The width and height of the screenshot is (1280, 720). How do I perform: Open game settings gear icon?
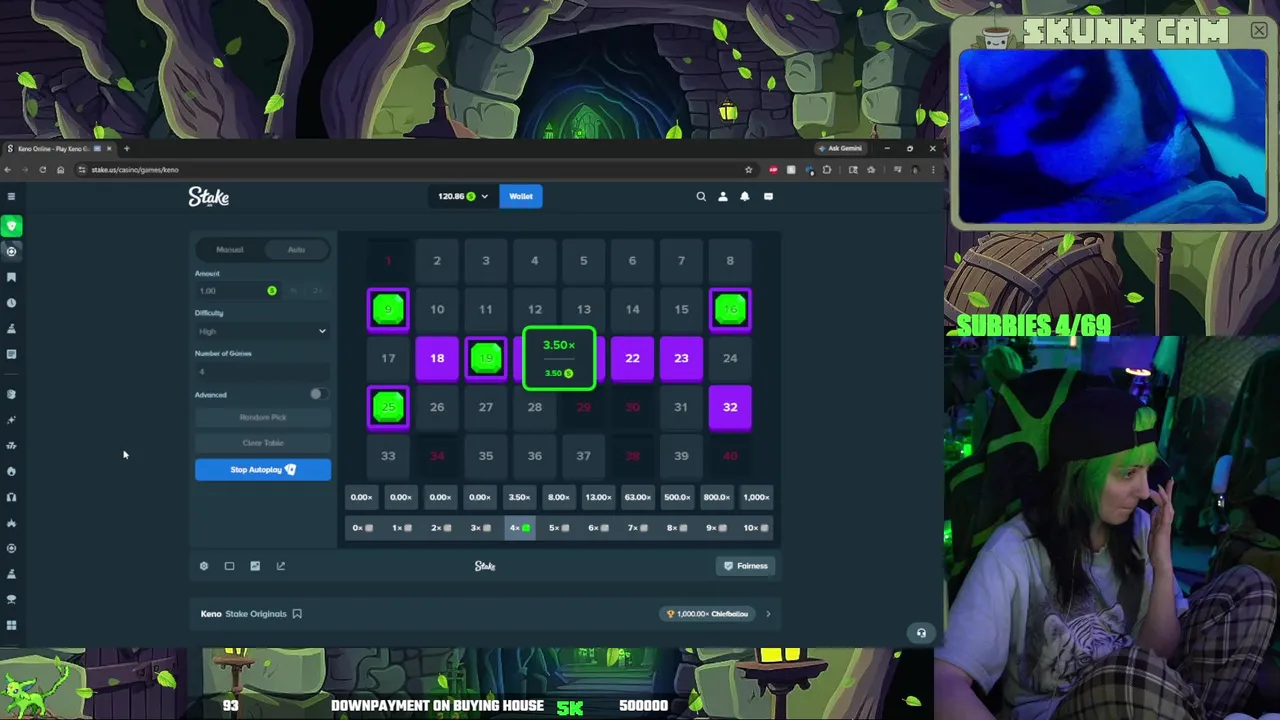point(204,566)
